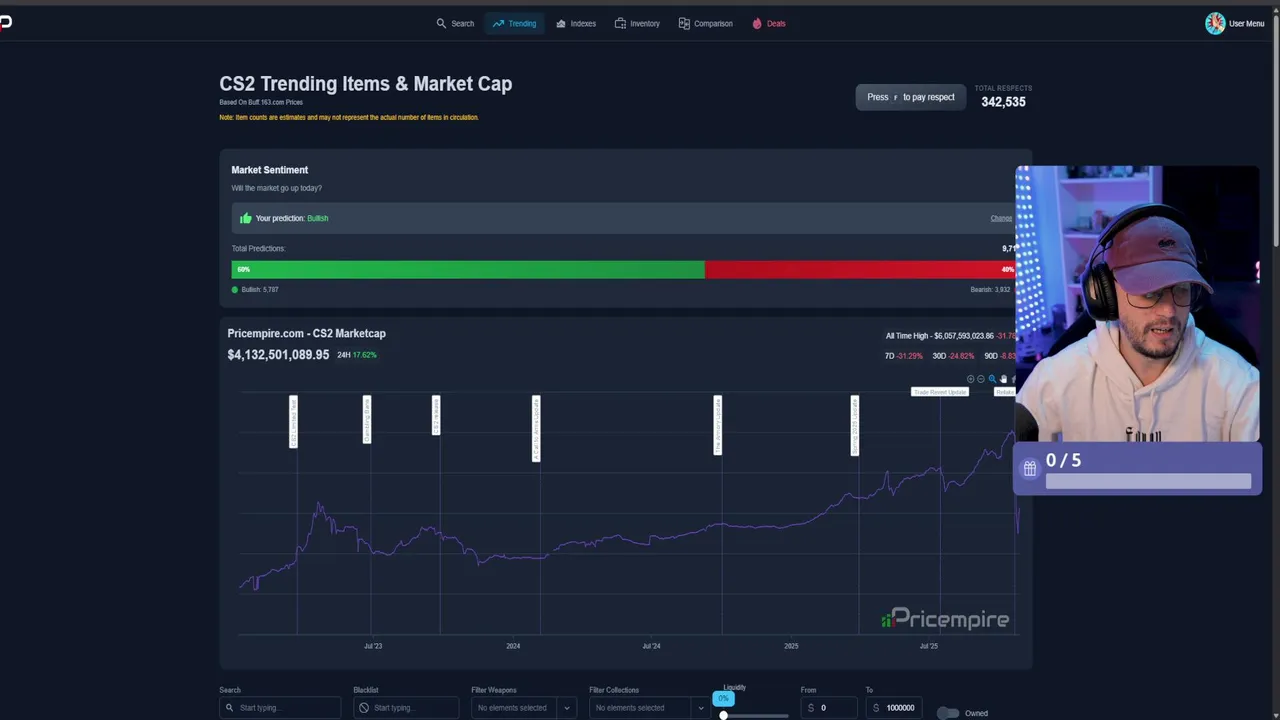The width and height of the screenshot is (1280, 720).
Task: Click the gift icon on stream goal widget
Action: (1030, 468)
